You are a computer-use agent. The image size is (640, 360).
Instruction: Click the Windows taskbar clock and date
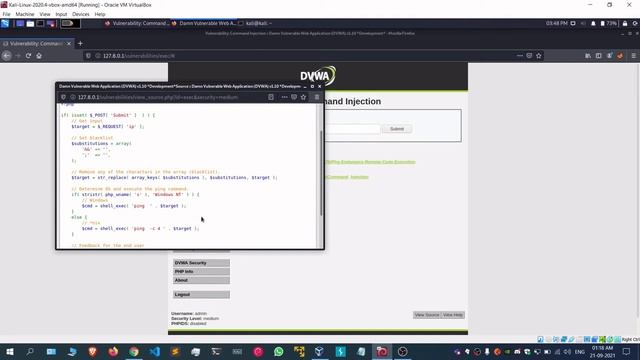pos(602,351)
